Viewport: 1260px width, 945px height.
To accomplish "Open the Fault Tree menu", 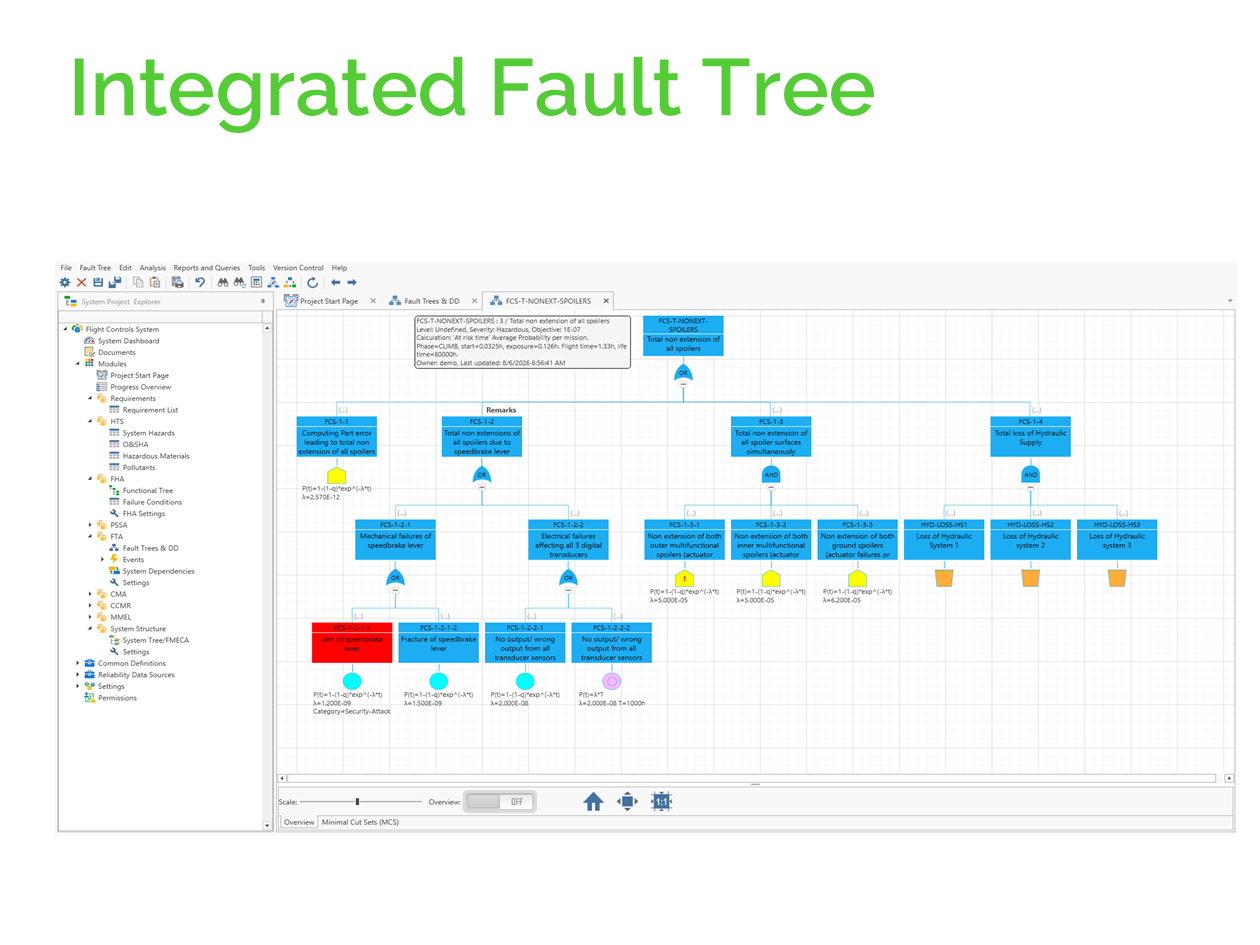I will (x=95, y=268).
